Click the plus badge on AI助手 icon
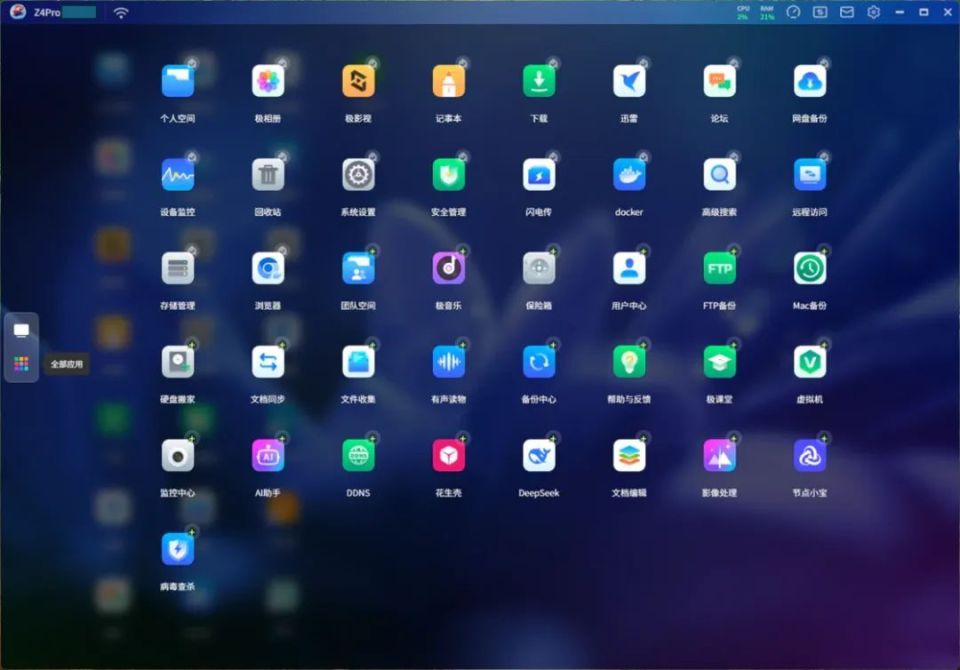960x670 pixels. tap(282, 439)
